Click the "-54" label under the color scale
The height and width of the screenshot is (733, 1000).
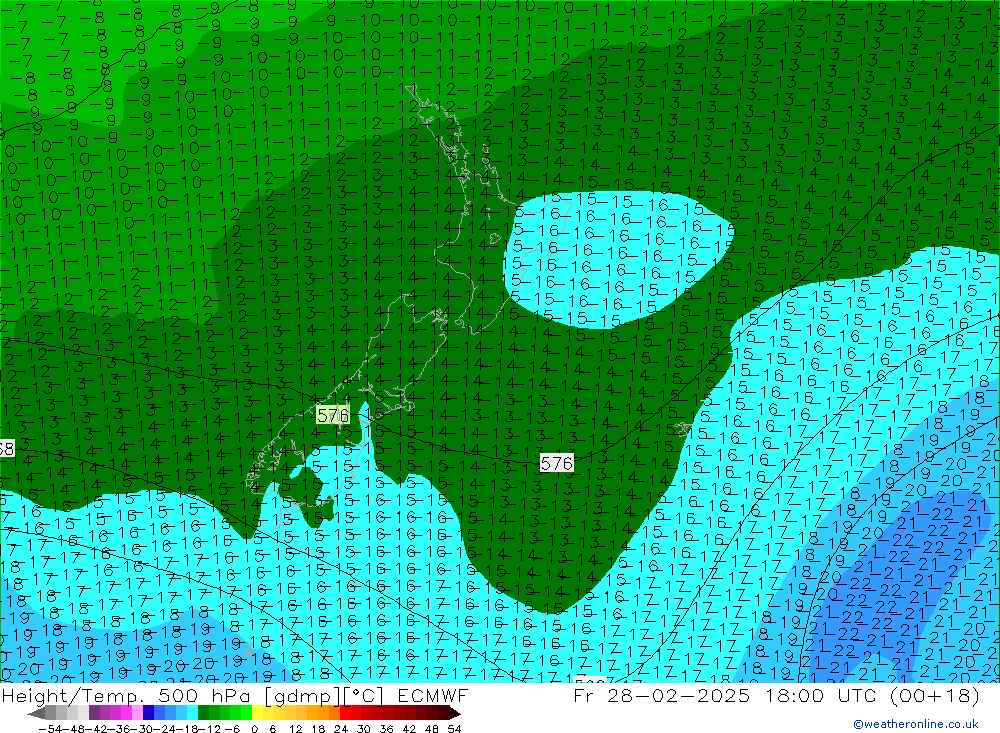pyautogui.click(x=50, y=729)
